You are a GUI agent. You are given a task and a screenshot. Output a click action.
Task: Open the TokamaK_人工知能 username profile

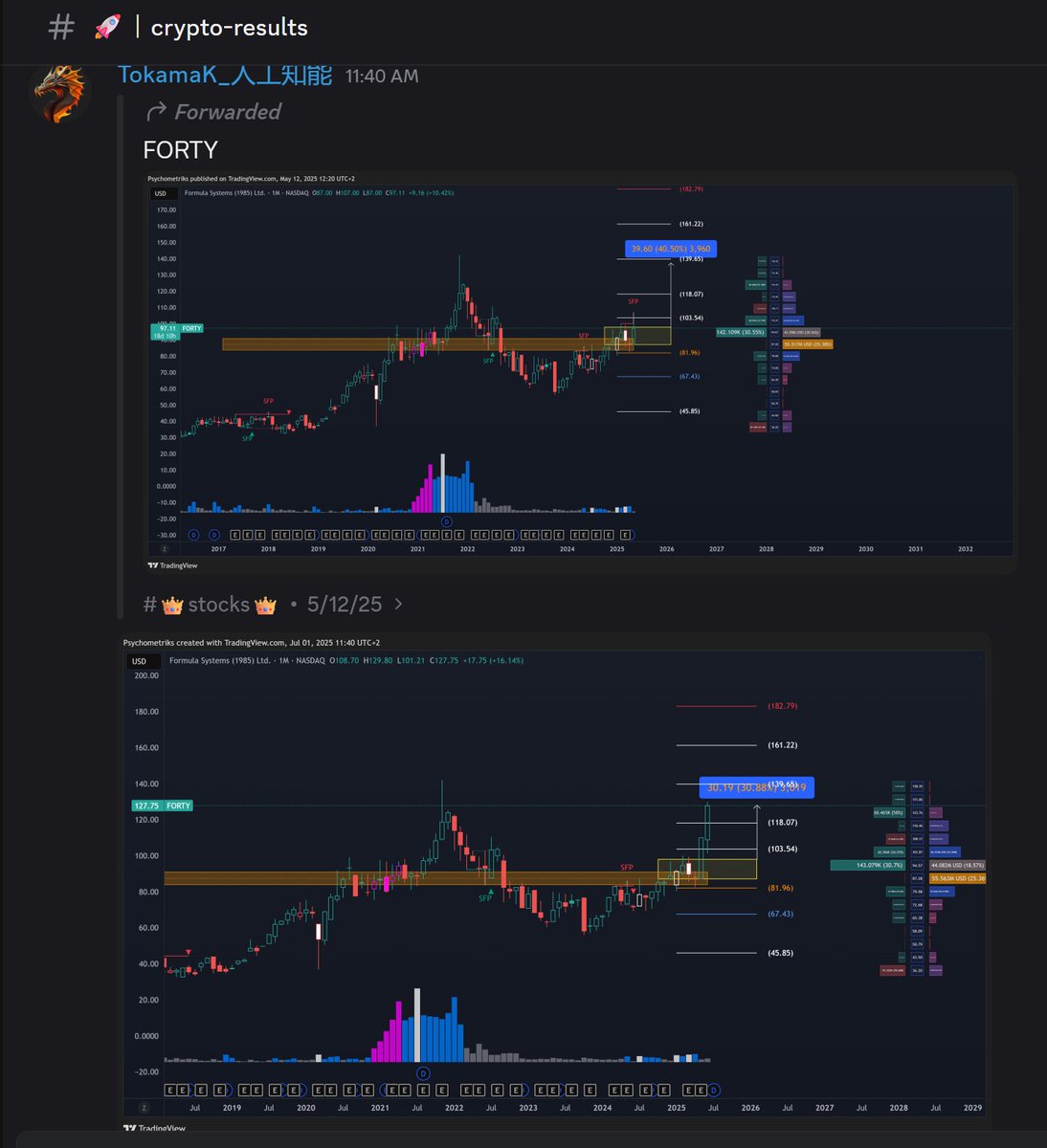pos(225,76)
